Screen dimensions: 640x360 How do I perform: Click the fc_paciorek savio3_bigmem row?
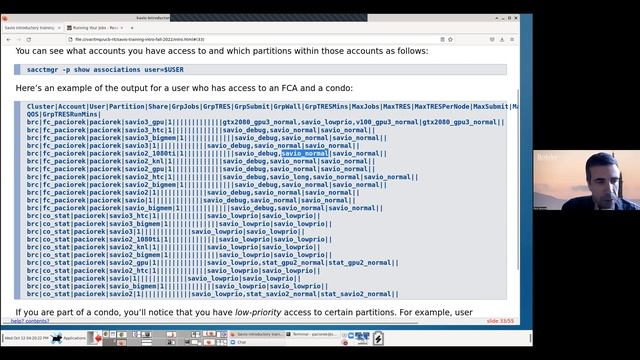tap(207, 138)
